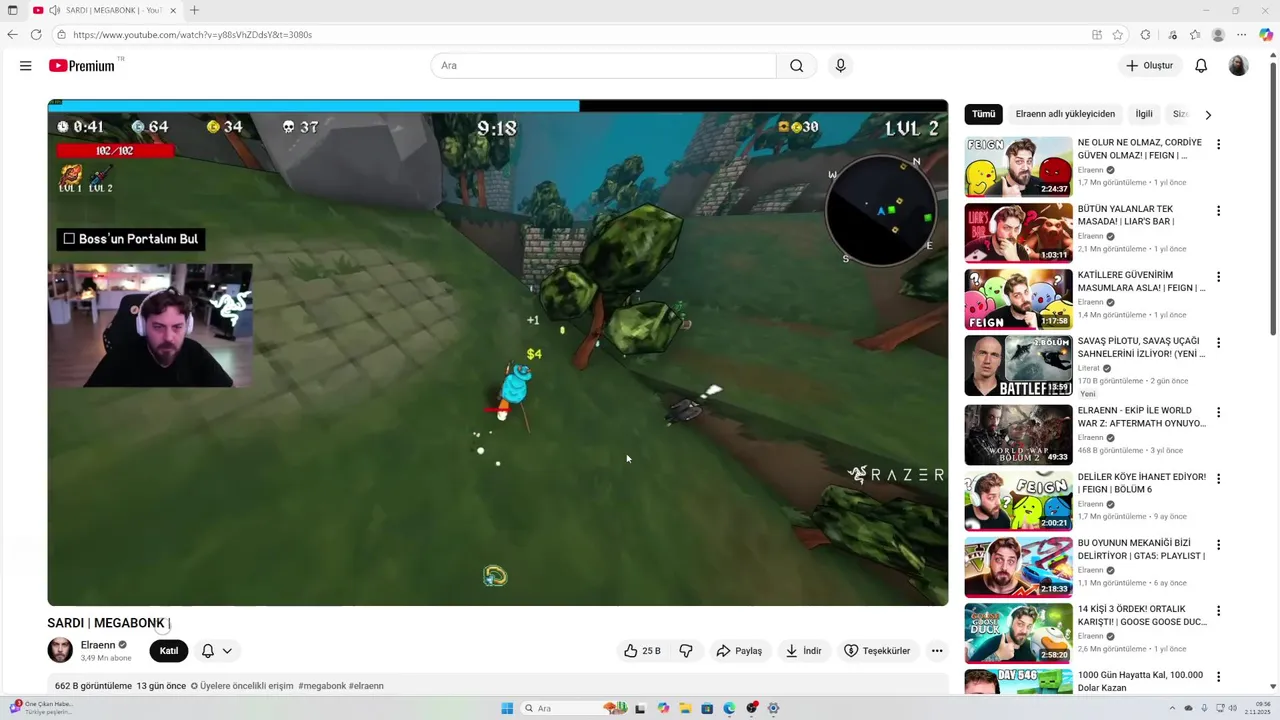Click the search magnifier button
The height and width of the screenshot is (720, 1280).
point(796,66)
